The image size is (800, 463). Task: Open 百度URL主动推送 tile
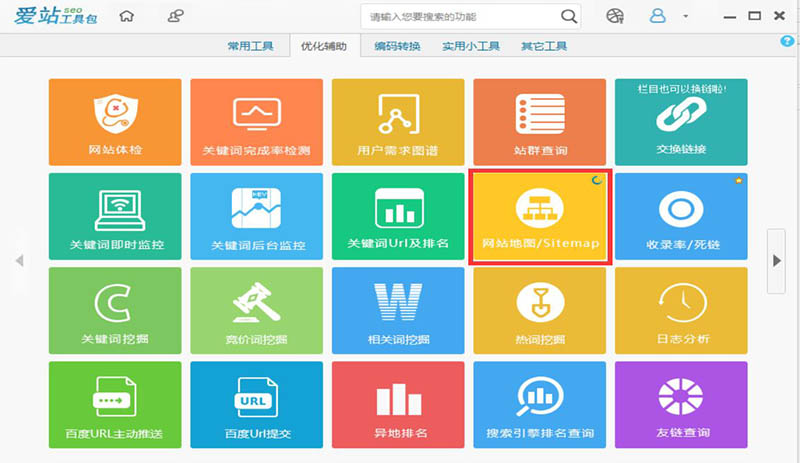[x=115, y=405]
